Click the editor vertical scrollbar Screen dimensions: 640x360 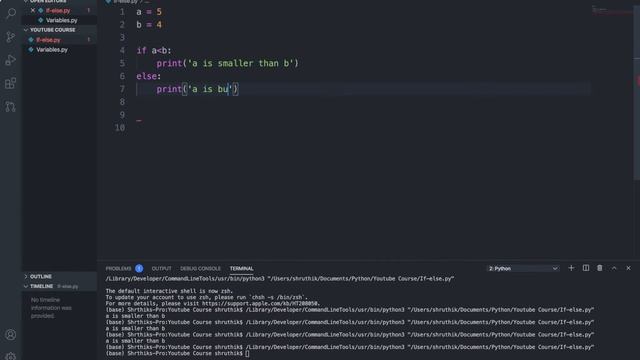tap(637, 94)
